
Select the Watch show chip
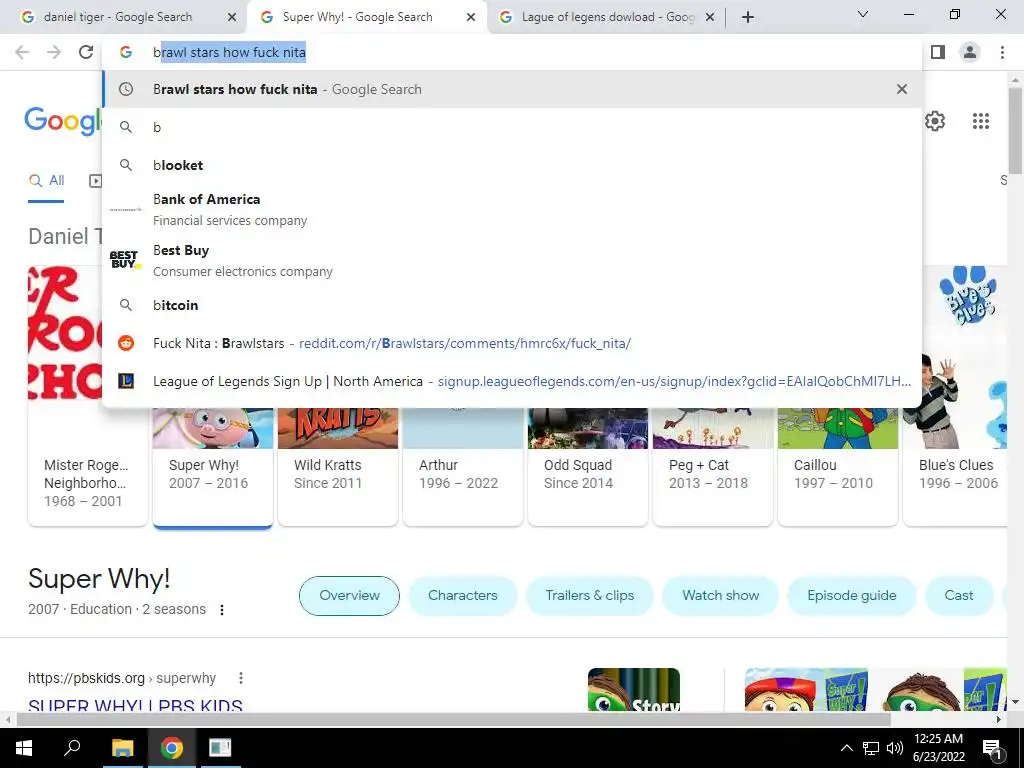coord(720,596)
